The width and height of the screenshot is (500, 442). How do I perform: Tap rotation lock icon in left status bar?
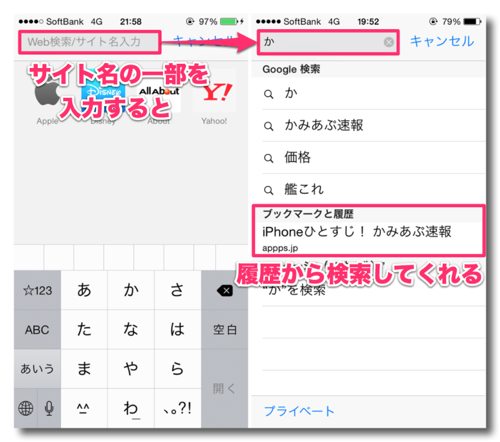click(x=190, y=22)
